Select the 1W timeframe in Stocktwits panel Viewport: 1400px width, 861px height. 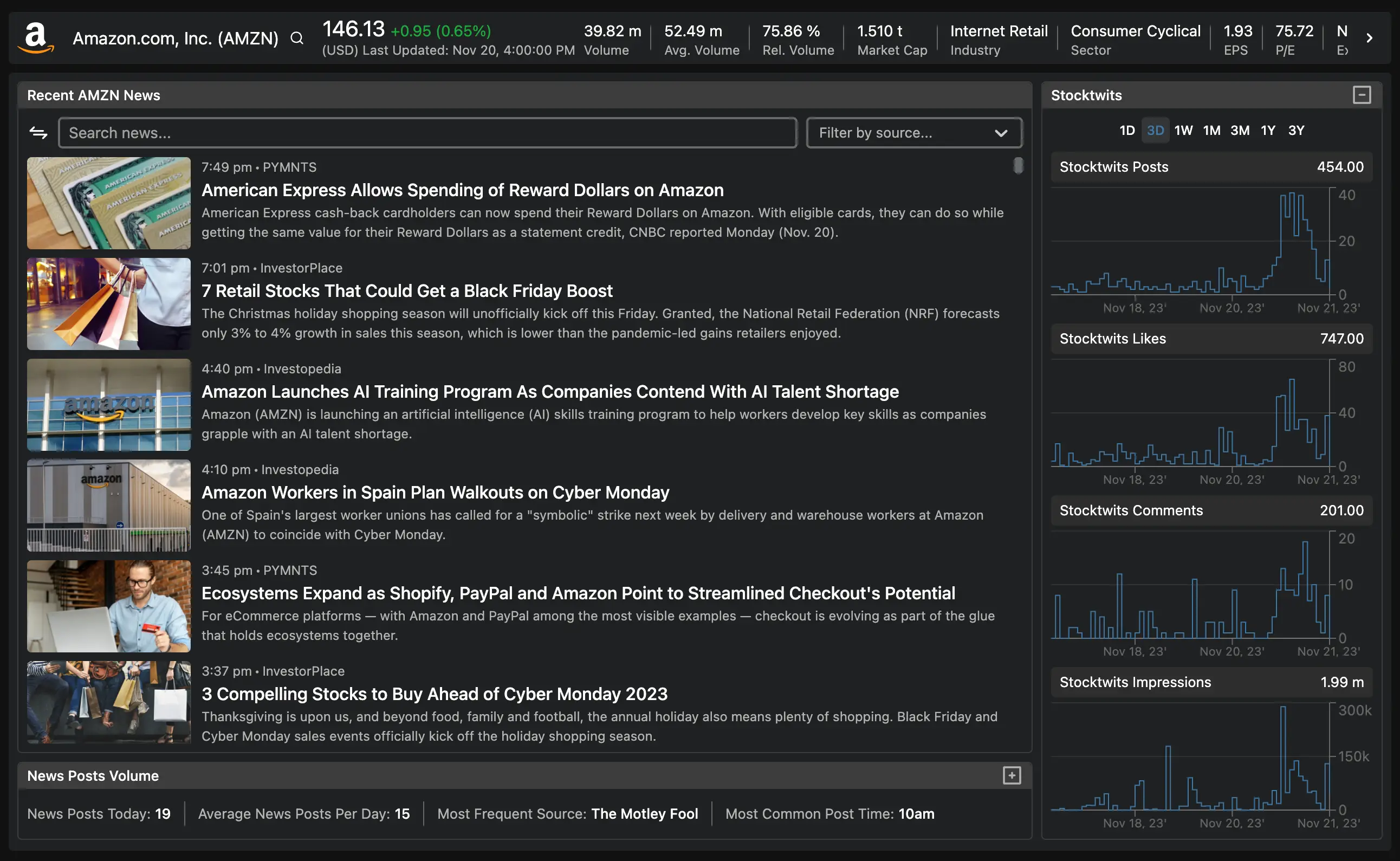click(1184, 130)
